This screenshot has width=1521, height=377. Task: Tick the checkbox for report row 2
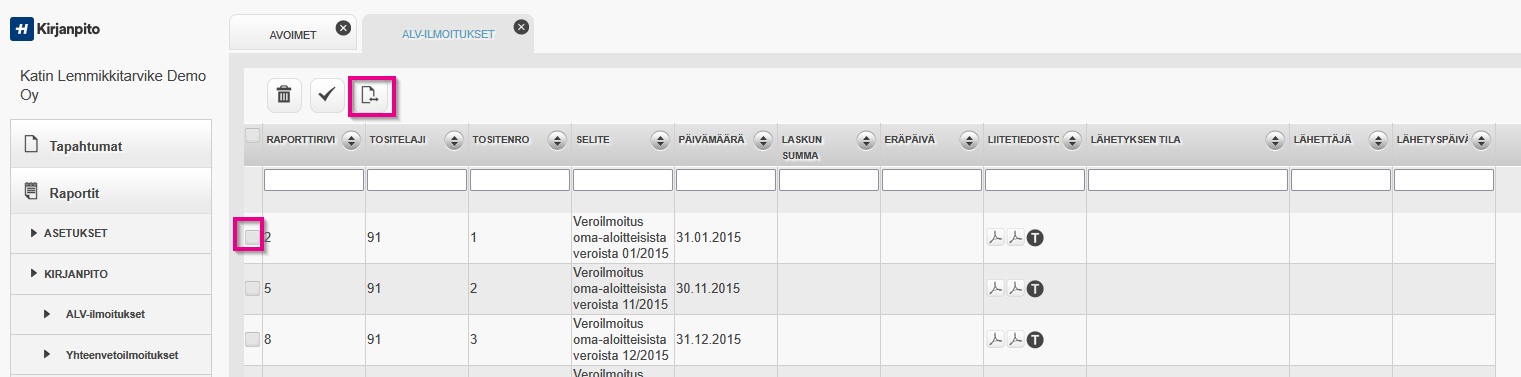pos(252,237)
